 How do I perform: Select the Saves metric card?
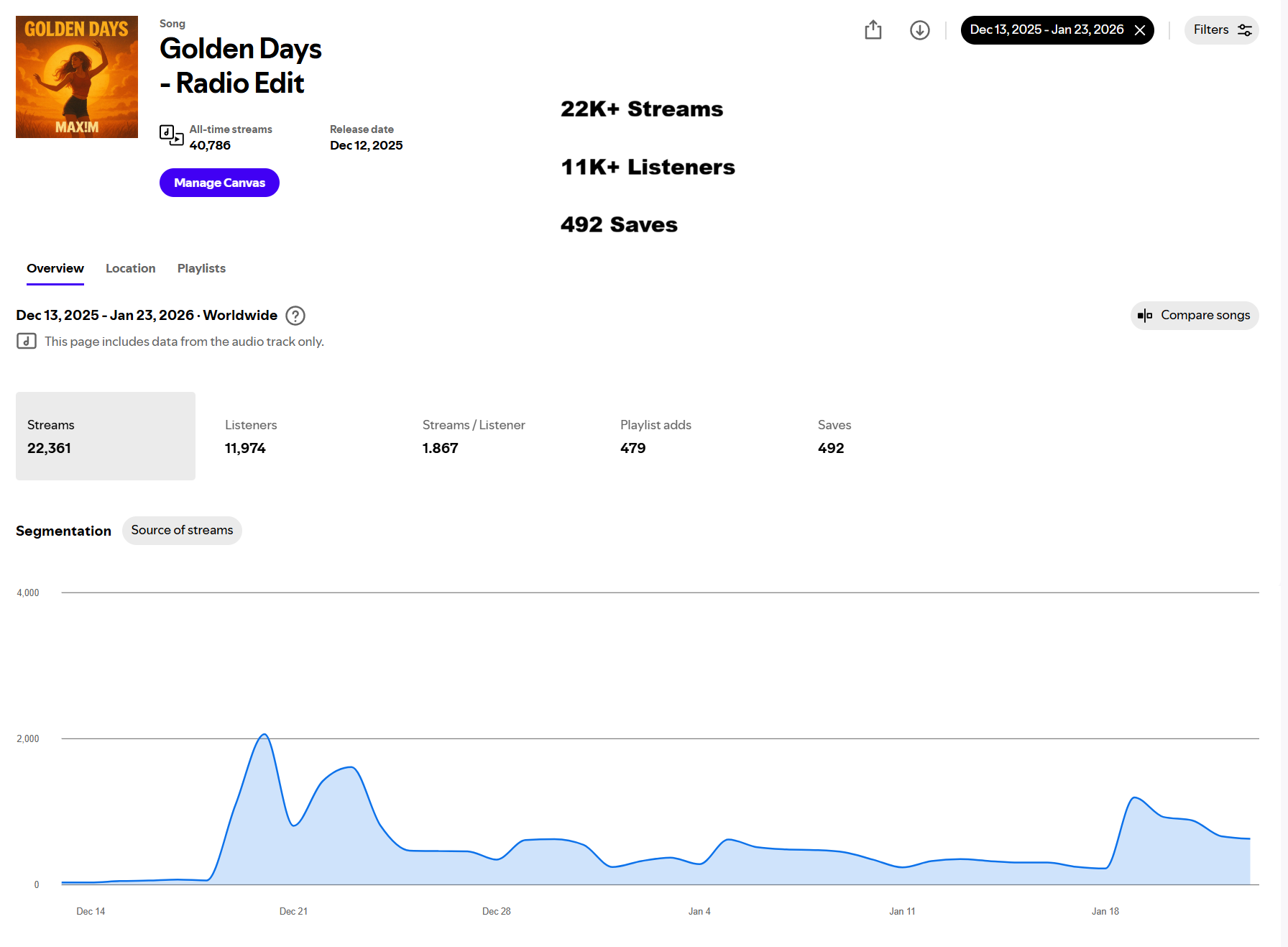coord(896,436)
